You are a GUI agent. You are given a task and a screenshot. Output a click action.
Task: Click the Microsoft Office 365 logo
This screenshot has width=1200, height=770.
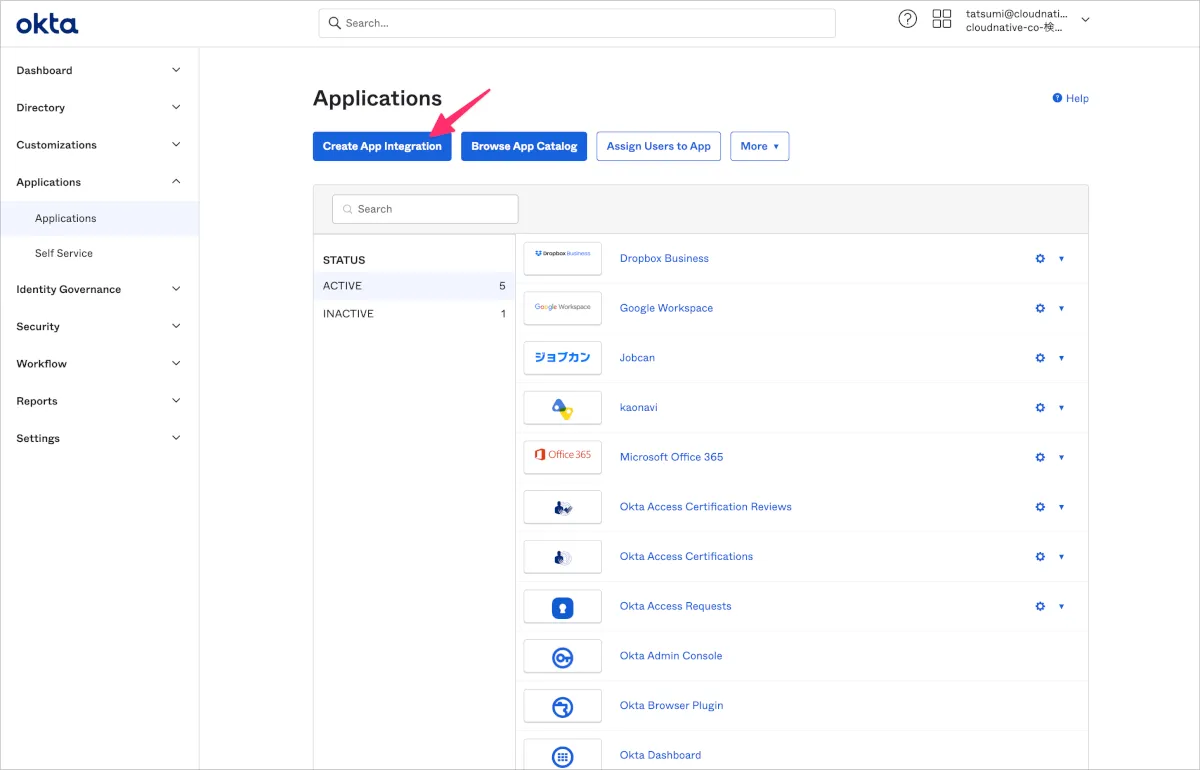click(562, 457)
